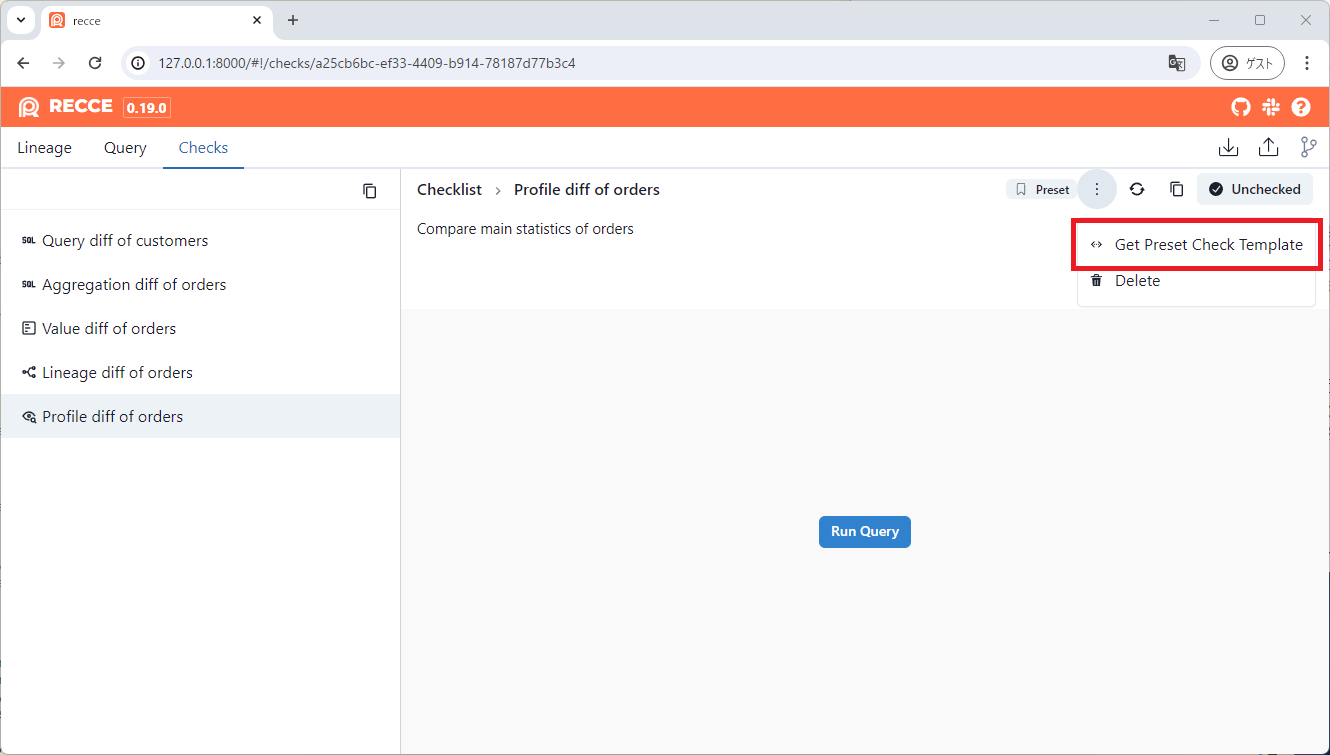Select Lineage diff of orders check
The image size is (1330, 755).
[x=200, y=373]
